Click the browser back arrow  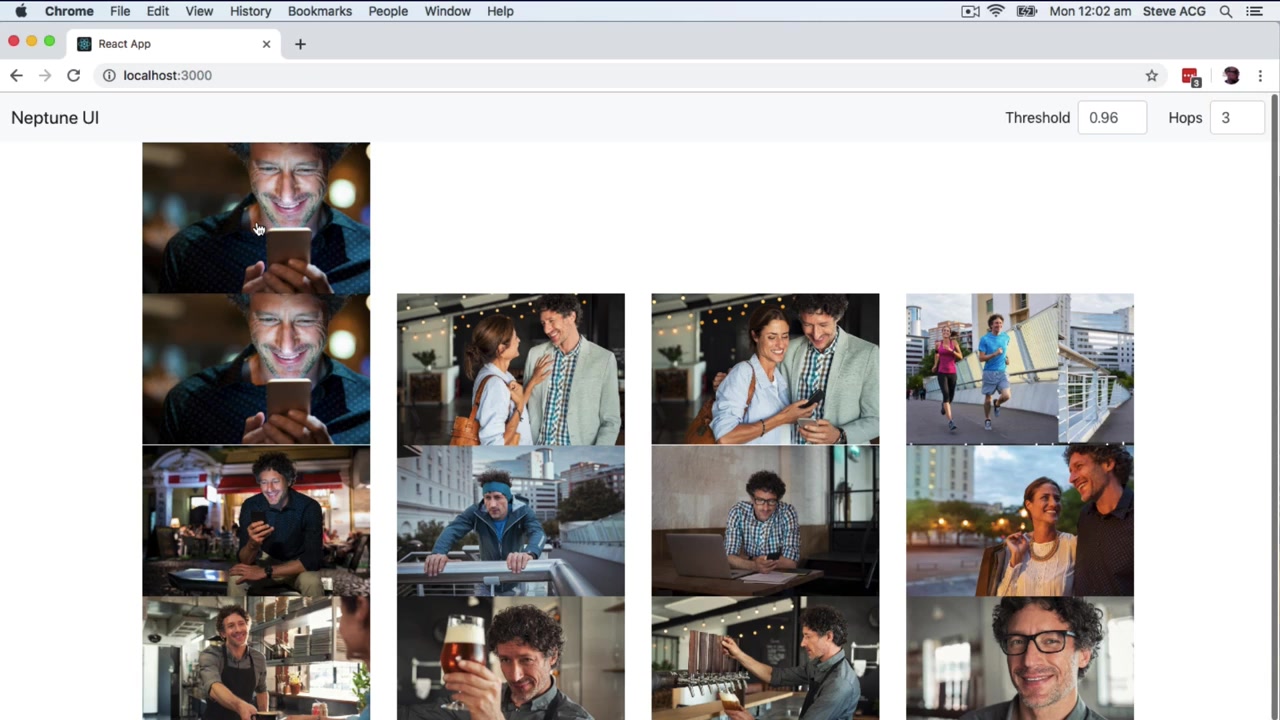[x=16, y=75]
